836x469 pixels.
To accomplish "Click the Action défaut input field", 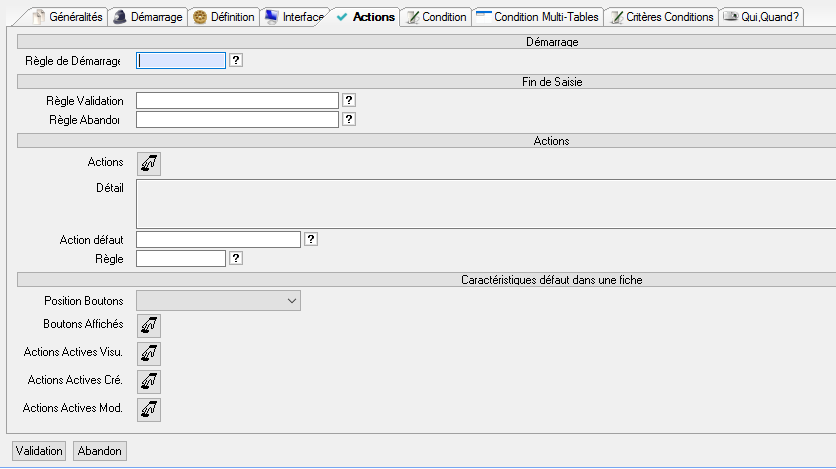I will coord(218,239).
